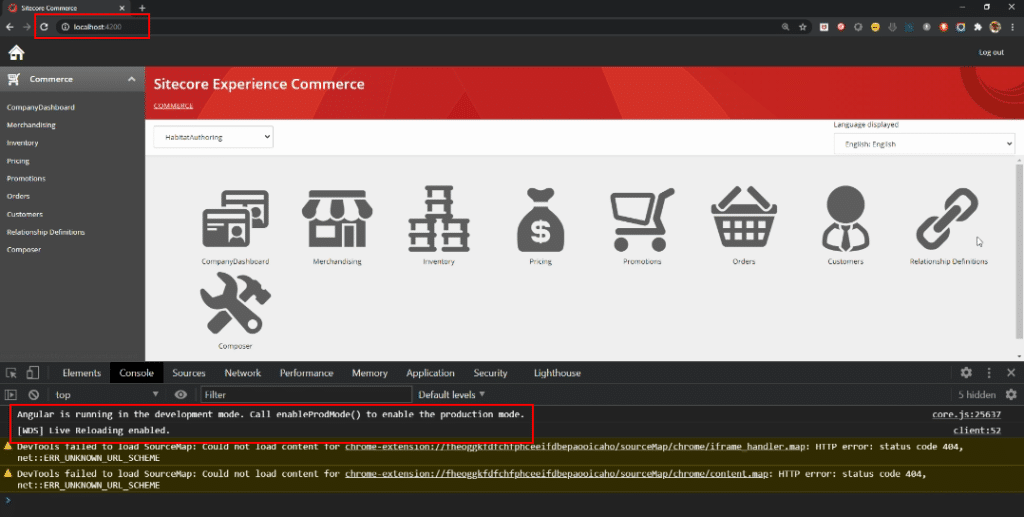This screenshot has width=1024, height=517.
Task: Activate DevTools inspect element picker
Action: 11,373
